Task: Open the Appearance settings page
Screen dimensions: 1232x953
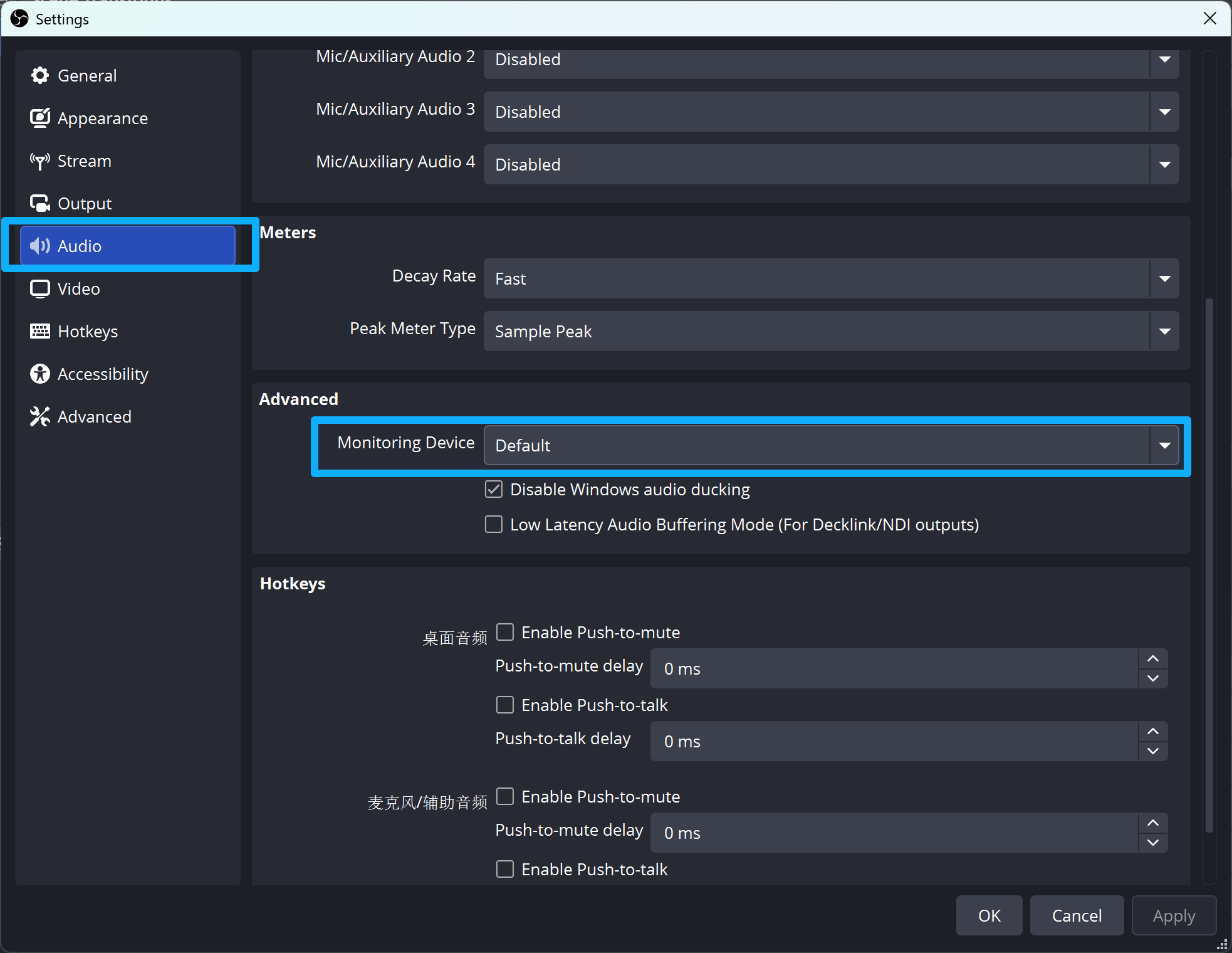Action: click(128, 118)
